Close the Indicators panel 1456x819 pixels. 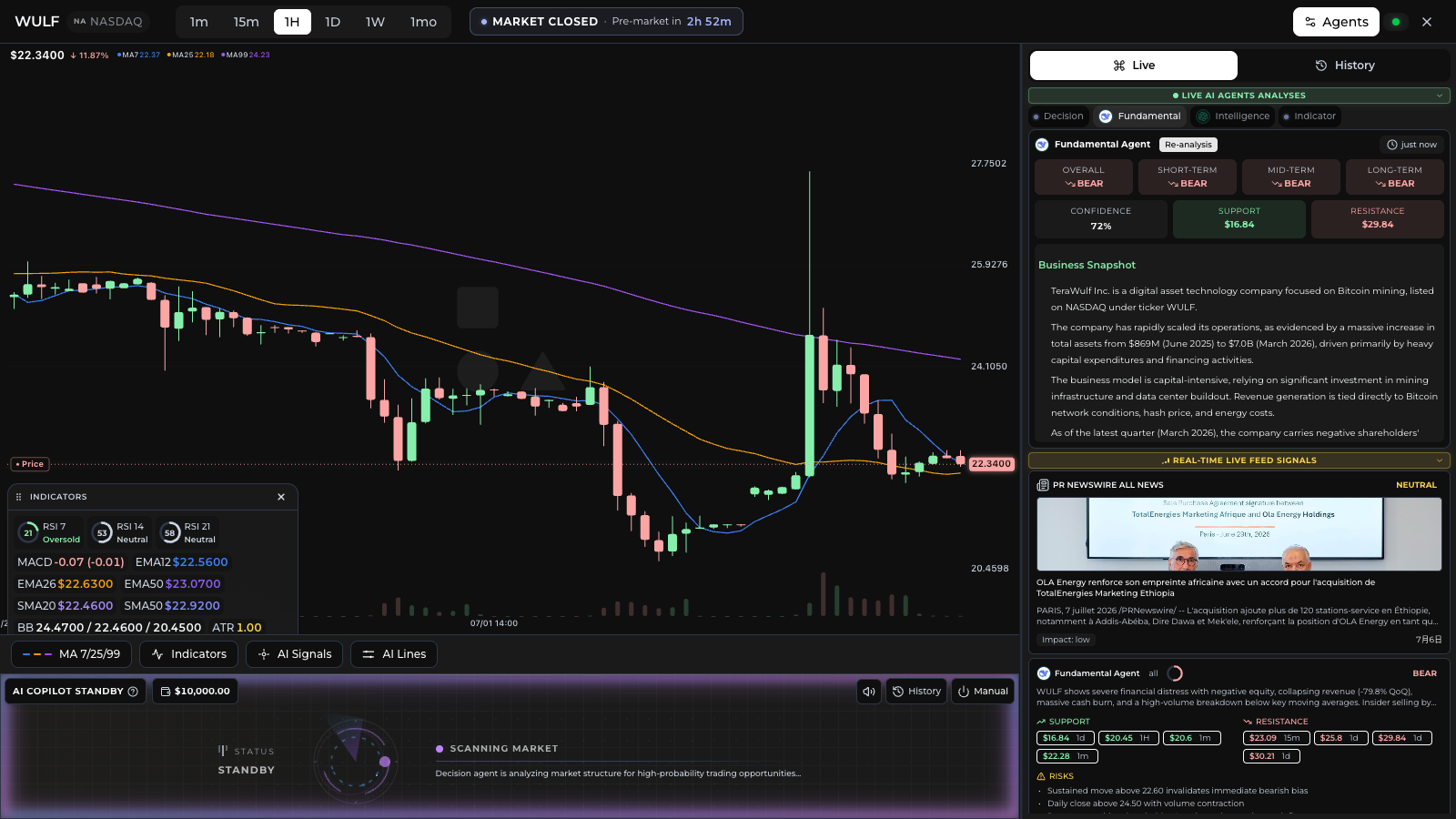[281, 497]
